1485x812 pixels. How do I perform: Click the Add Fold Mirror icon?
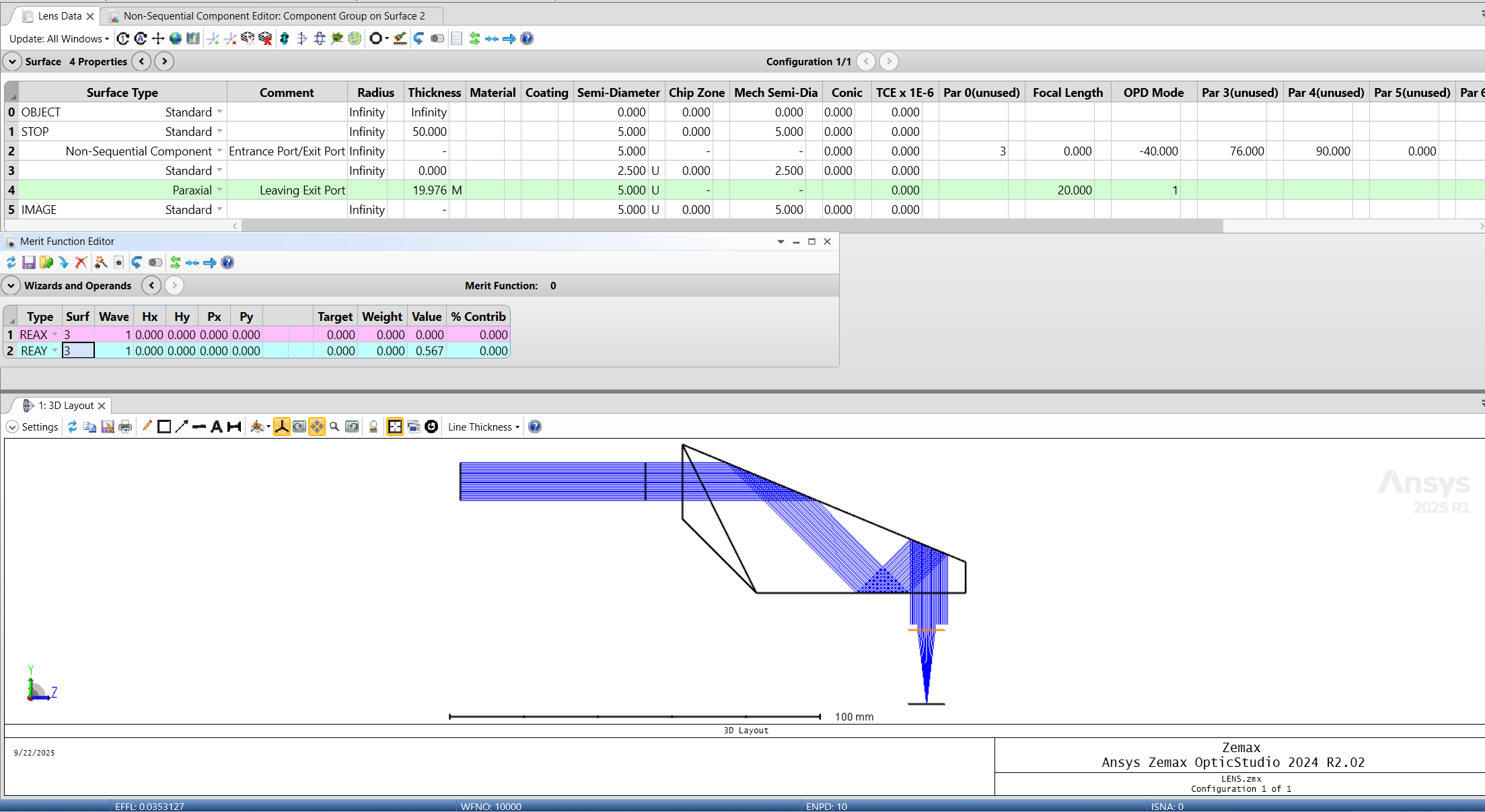click(213, 38)
